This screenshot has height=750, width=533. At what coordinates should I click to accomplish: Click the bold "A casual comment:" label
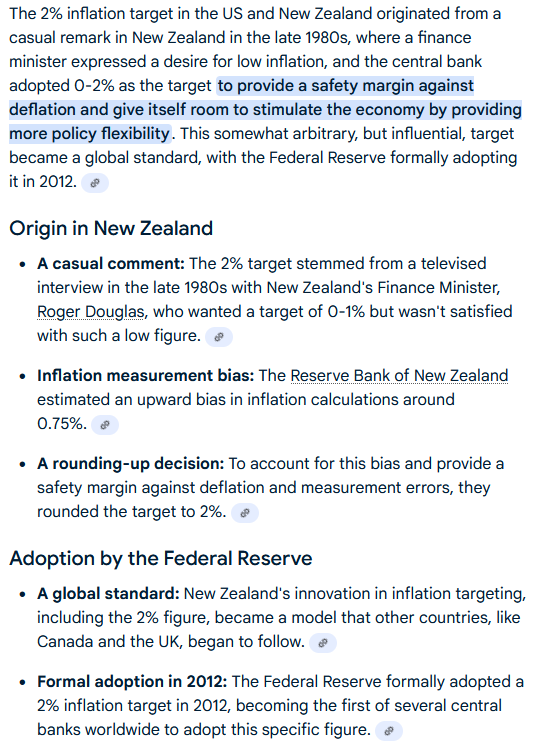[x=111, y=264]
